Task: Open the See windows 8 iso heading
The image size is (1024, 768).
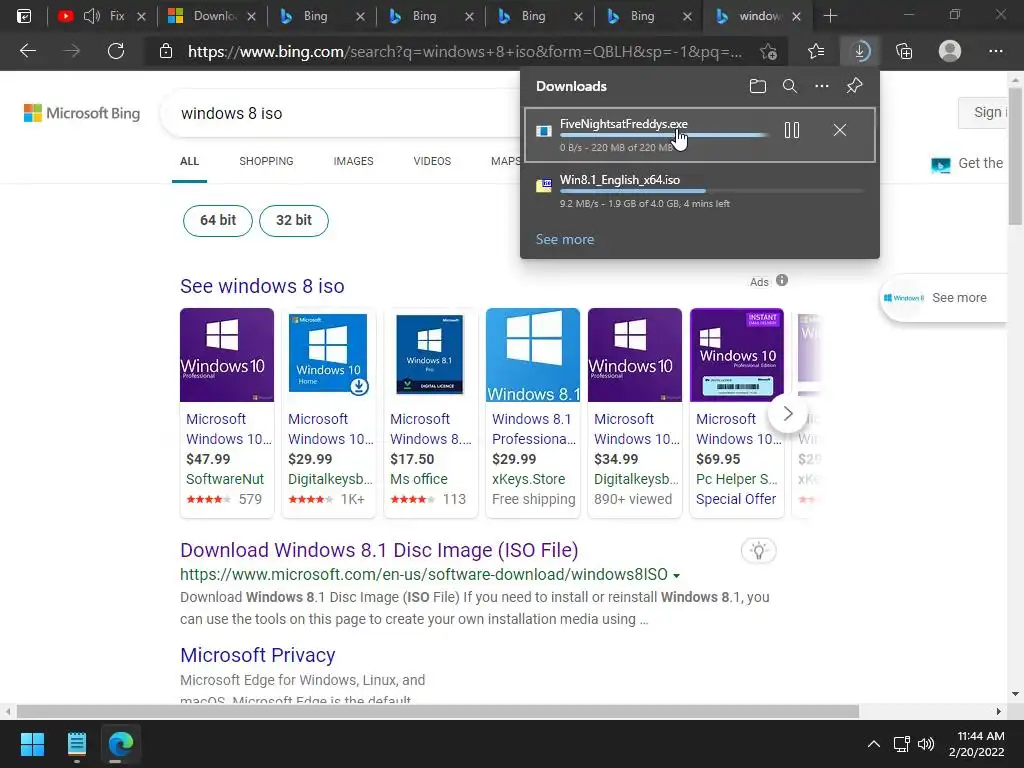Action: tap(262, 286)
